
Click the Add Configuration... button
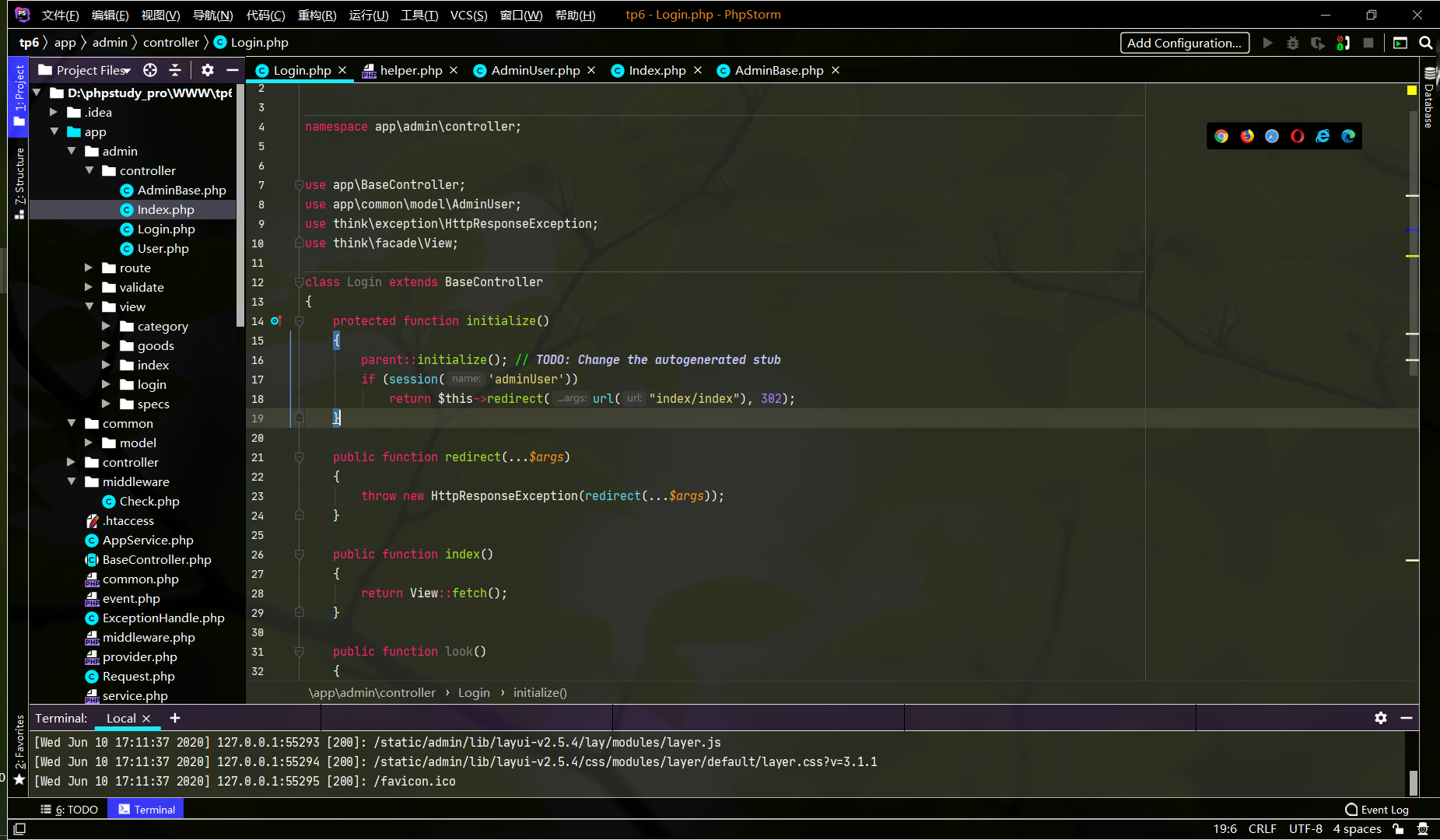click(x=1185, y=43)
